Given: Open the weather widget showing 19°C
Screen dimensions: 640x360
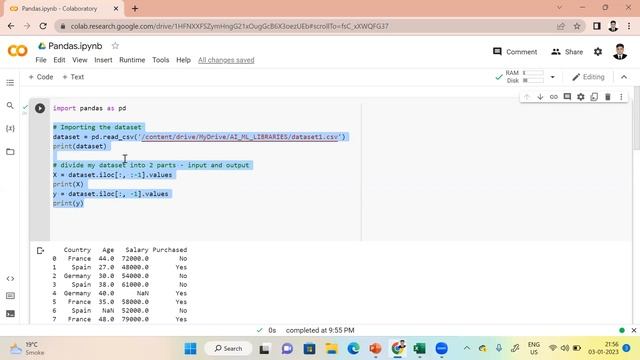Looking at the screenshot, I should [27, 349].
